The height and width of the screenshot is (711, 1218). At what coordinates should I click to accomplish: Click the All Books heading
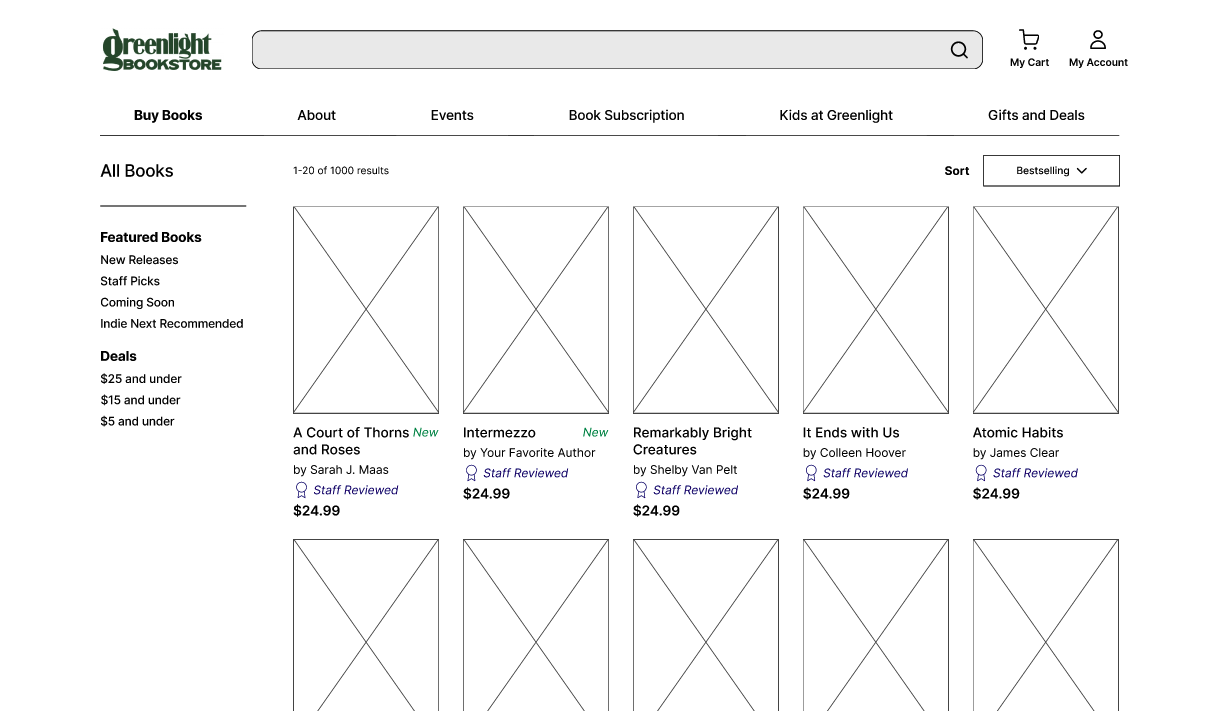point(137,171)
